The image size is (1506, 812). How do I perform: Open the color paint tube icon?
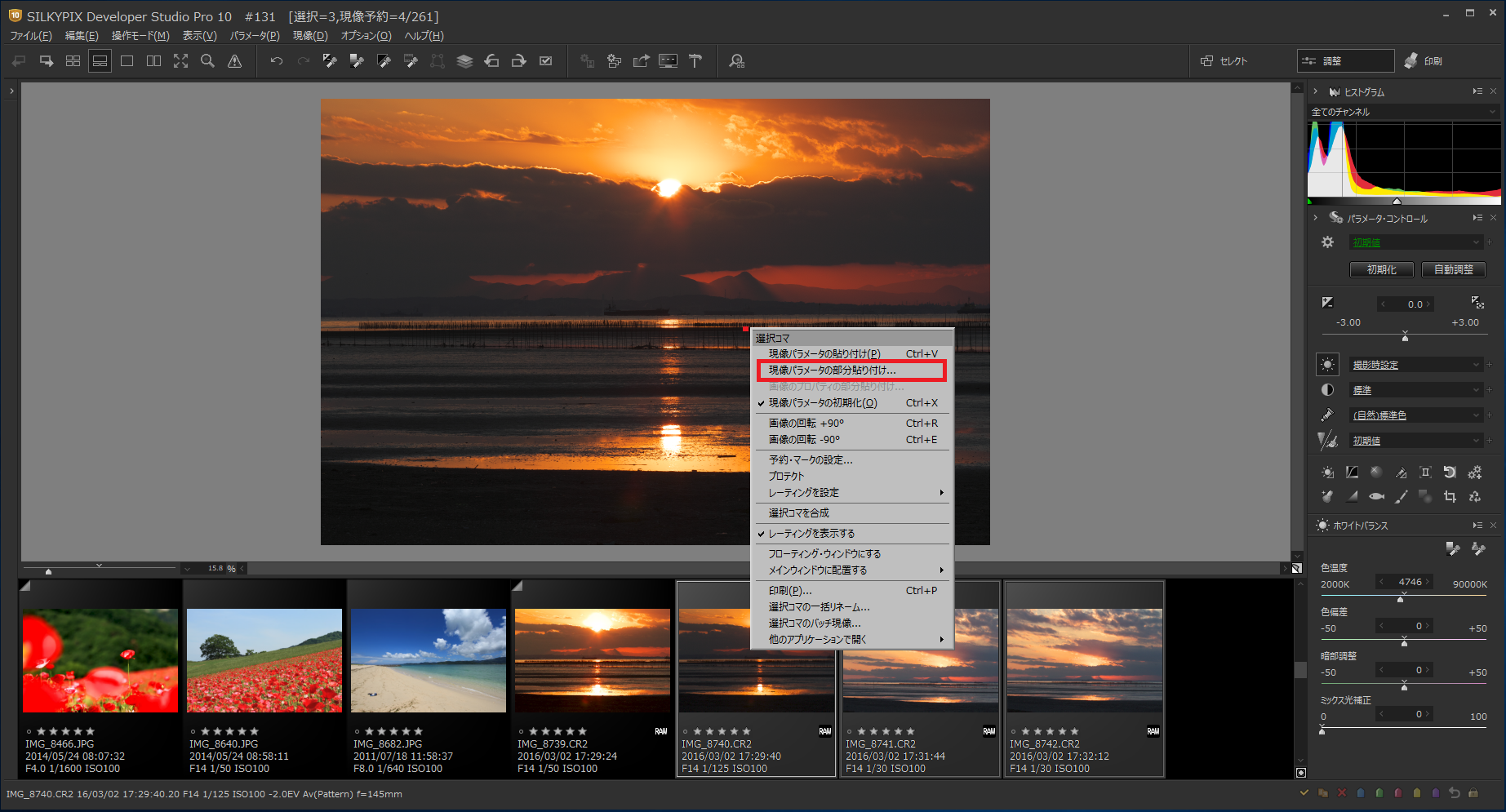(1328, 415)
